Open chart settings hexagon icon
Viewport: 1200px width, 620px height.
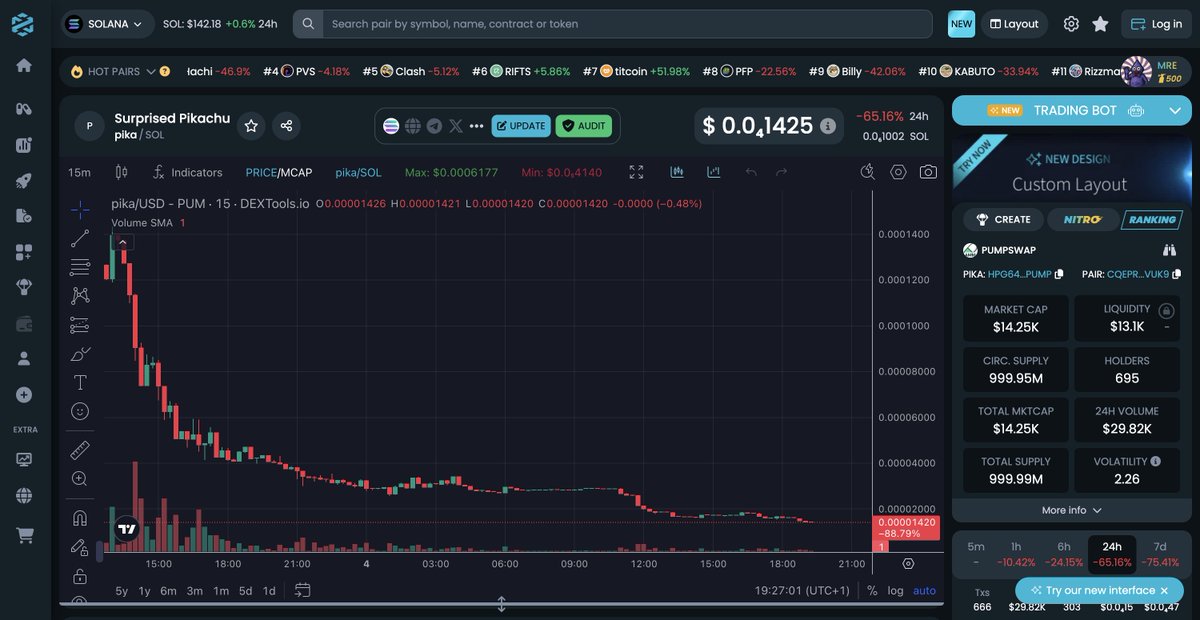(x=898, y=172)
